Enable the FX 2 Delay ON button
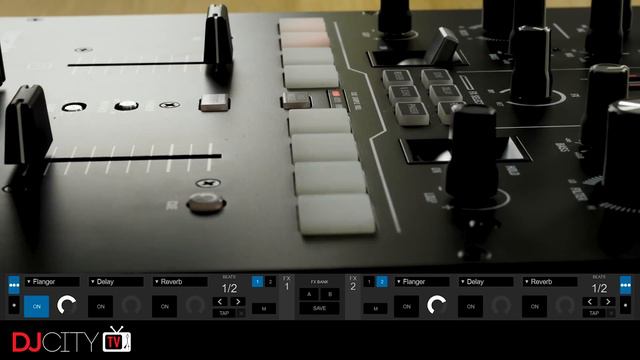Image resolution: width=640 pixels, height=360 pixels. click(471, 306)
